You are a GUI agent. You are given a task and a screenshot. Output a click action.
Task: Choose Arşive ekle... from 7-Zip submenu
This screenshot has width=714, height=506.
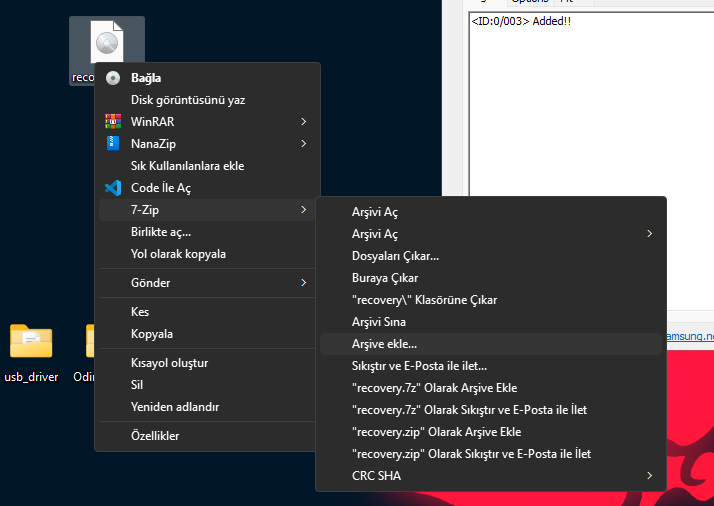[x=385, y=344]
